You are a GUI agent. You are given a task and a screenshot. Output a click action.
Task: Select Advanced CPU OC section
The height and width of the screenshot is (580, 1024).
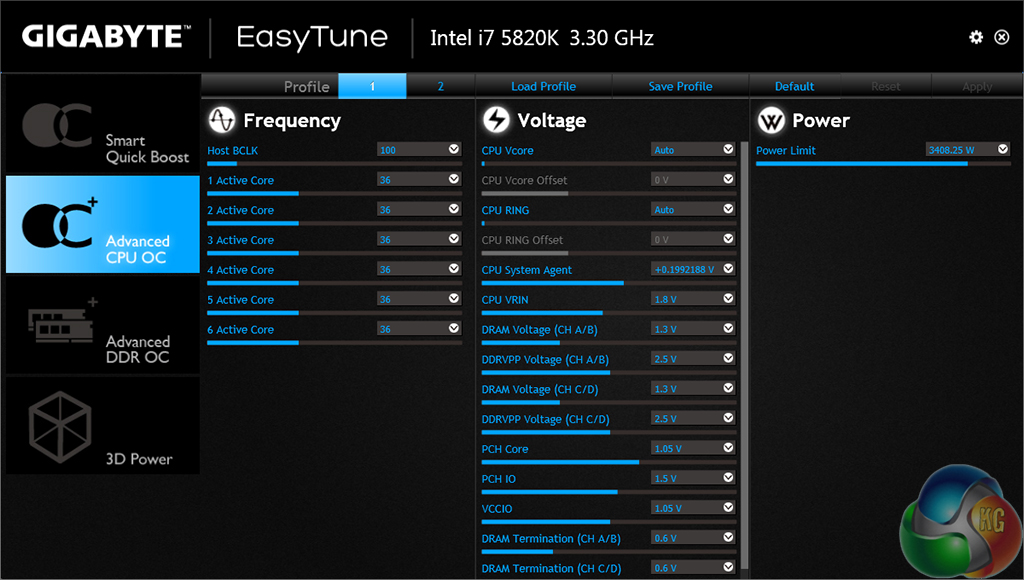pos(103,224)
